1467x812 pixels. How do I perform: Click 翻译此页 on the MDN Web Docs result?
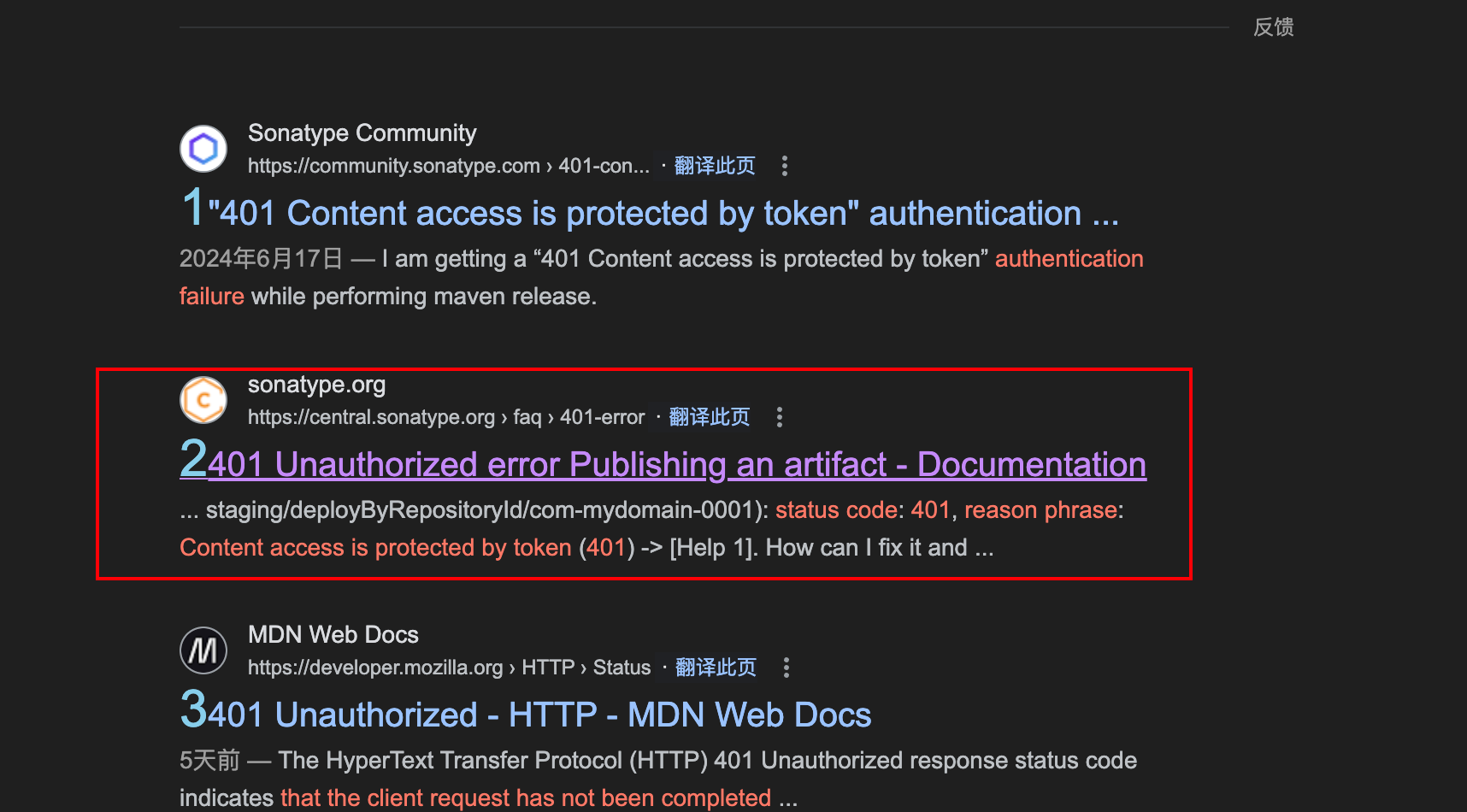(716, 668)
